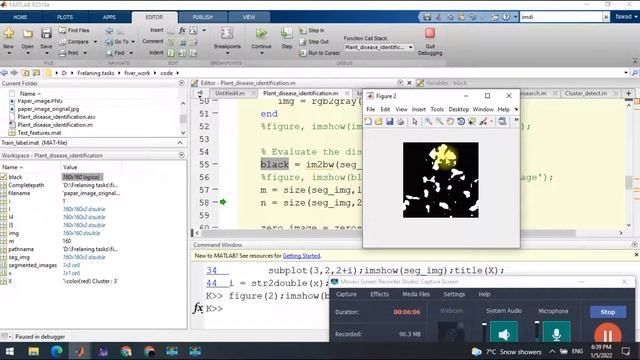Save the script with the Save icon

click(46, 34)
